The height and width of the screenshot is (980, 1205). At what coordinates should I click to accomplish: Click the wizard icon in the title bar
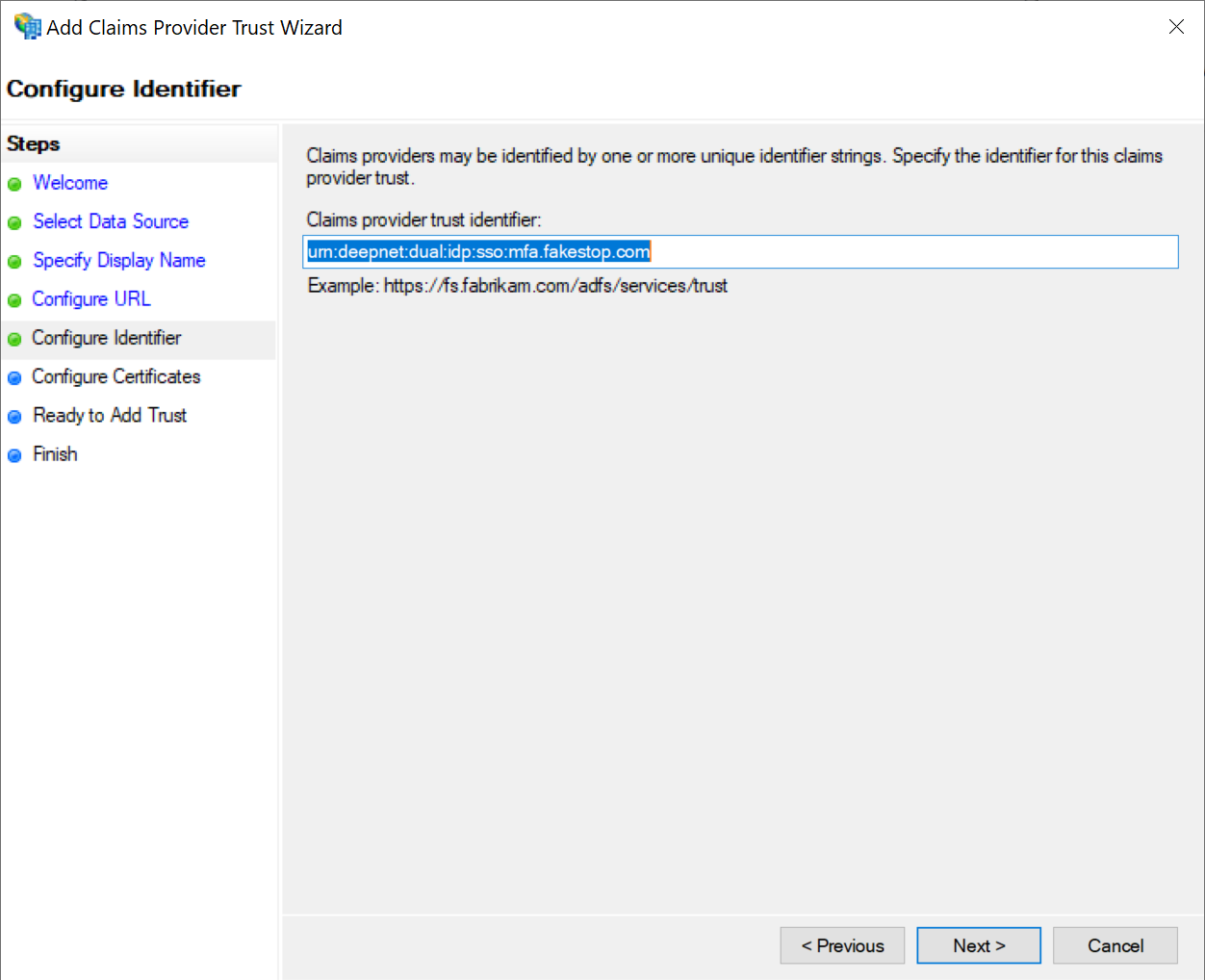pos(27,27)
